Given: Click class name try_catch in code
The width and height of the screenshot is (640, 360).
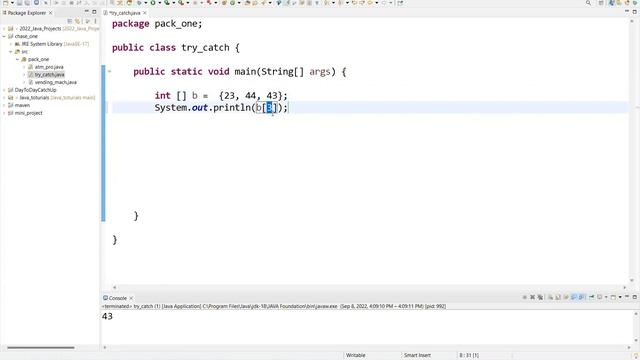Looking at the screenshot, I should pyautogui.click(x=205, y=48).
